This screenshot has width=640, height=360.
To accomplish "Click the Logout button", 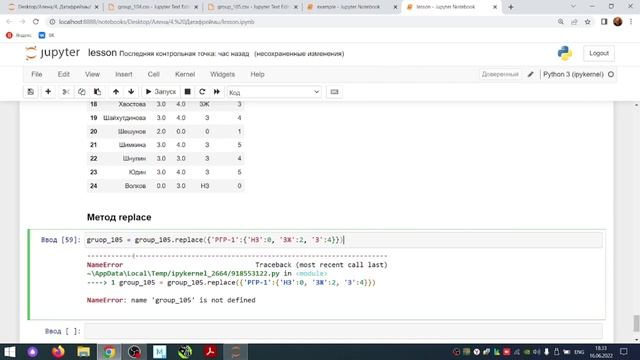I will pos(599,53).
